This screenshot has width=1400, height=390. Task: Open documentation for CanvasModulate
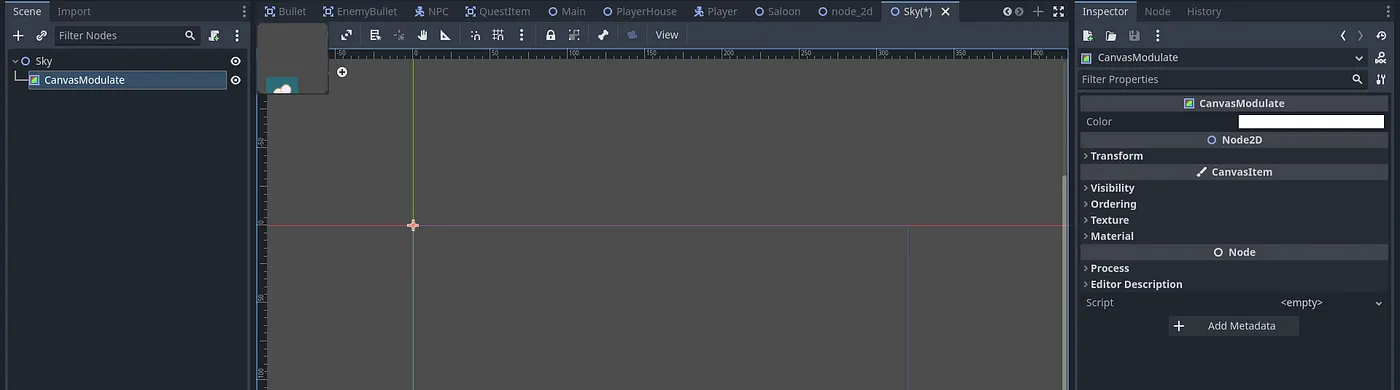tap(1380, 57)
